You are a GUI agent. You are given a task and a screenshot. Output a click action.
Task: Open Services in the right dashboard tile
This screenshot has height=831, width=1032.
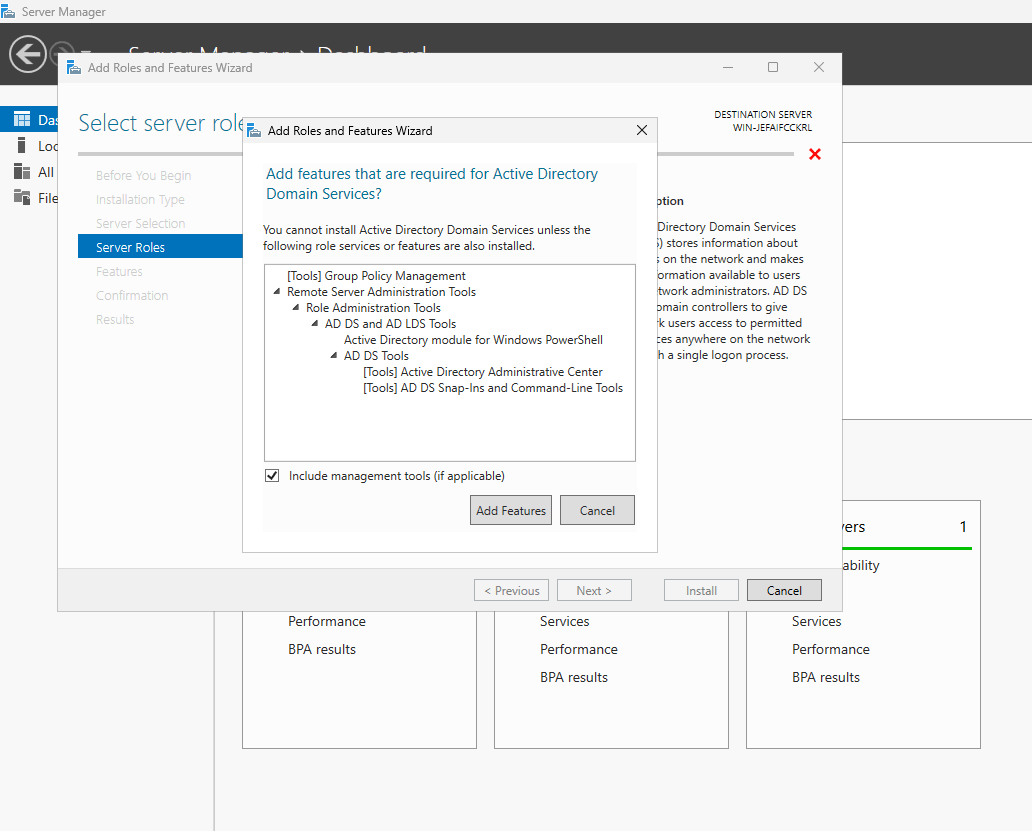(x=816, y=621)
